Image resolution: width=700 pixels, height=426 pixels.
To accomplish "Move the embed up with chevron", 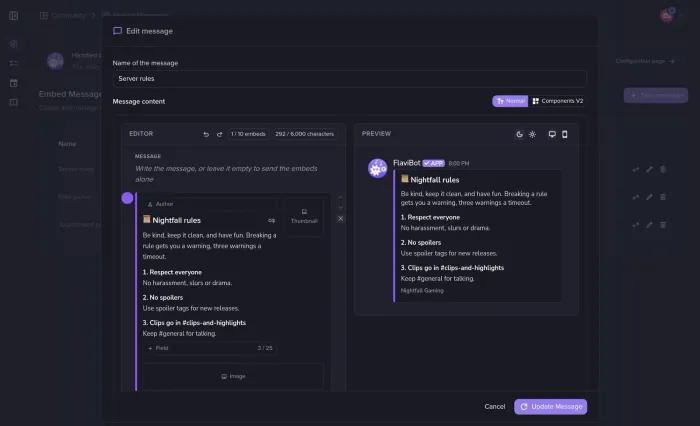I will (x=341, y=197).
